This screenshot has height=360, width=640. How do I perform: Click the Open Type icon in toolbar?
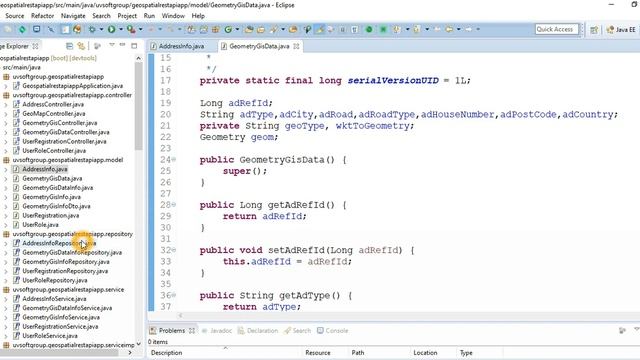pos(249,29)
